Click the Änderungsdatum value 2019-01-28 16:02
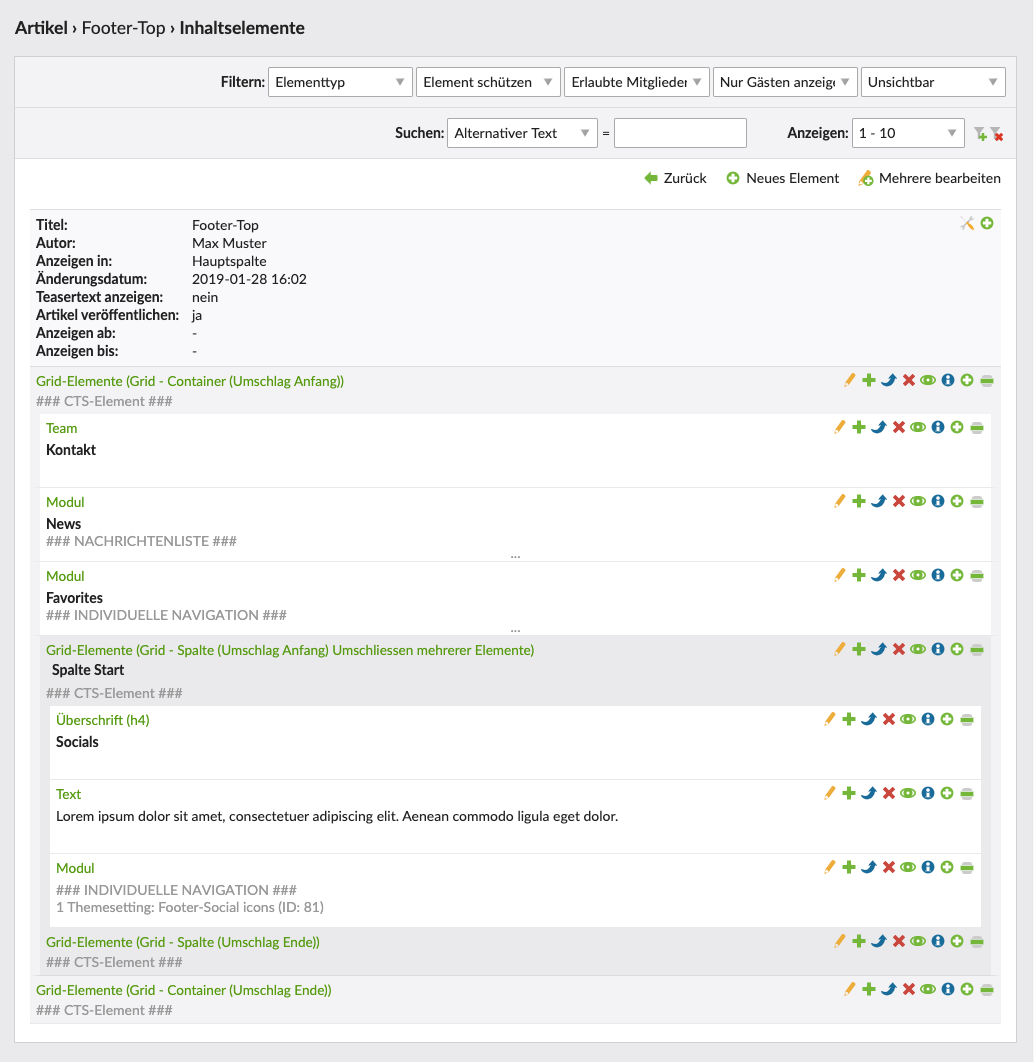This screenshot has width=1034, height=1062. pyautogui.click(x=249, y=279)
